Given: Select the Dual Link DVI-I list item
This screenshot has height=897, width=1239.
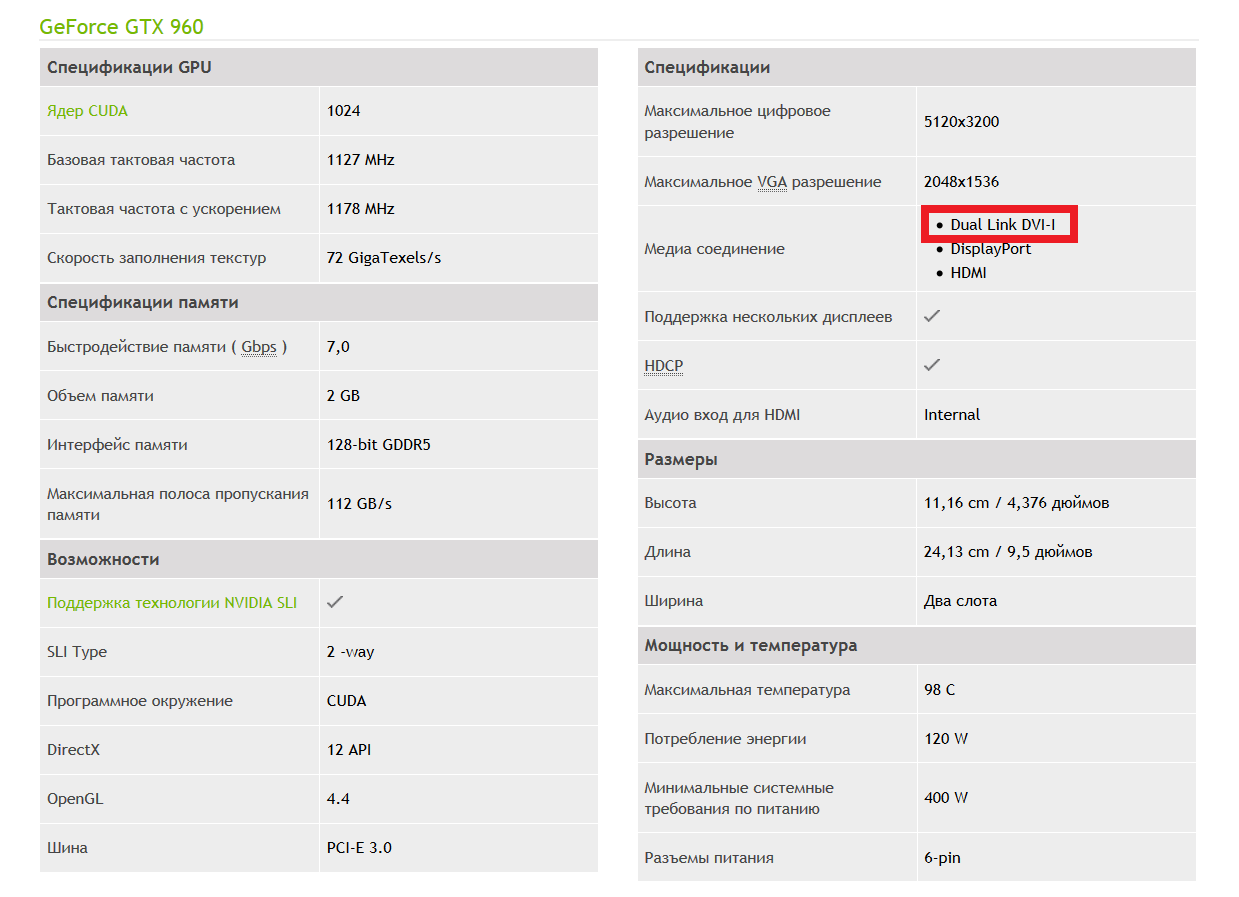Looking at the screenshot, I should pos(1002,225).
